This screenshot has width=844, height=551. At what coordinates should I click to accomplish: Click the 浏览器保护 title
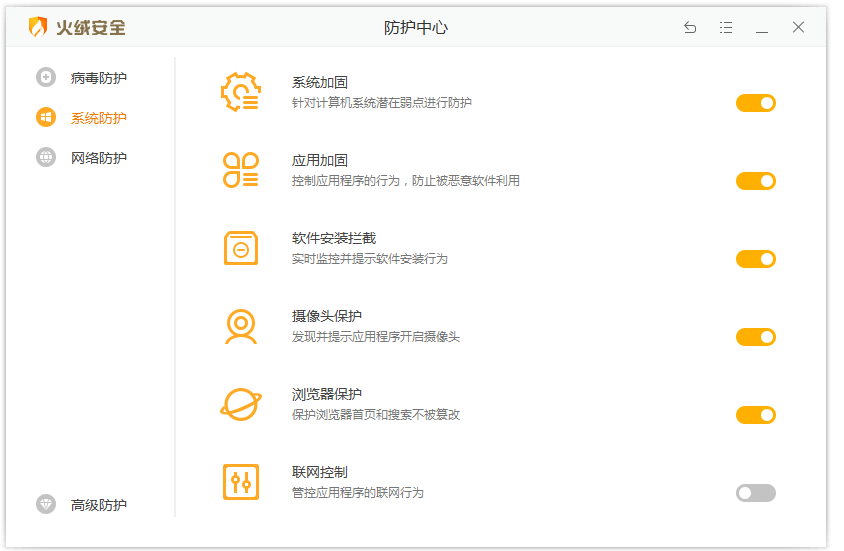[x=327, y=394]
